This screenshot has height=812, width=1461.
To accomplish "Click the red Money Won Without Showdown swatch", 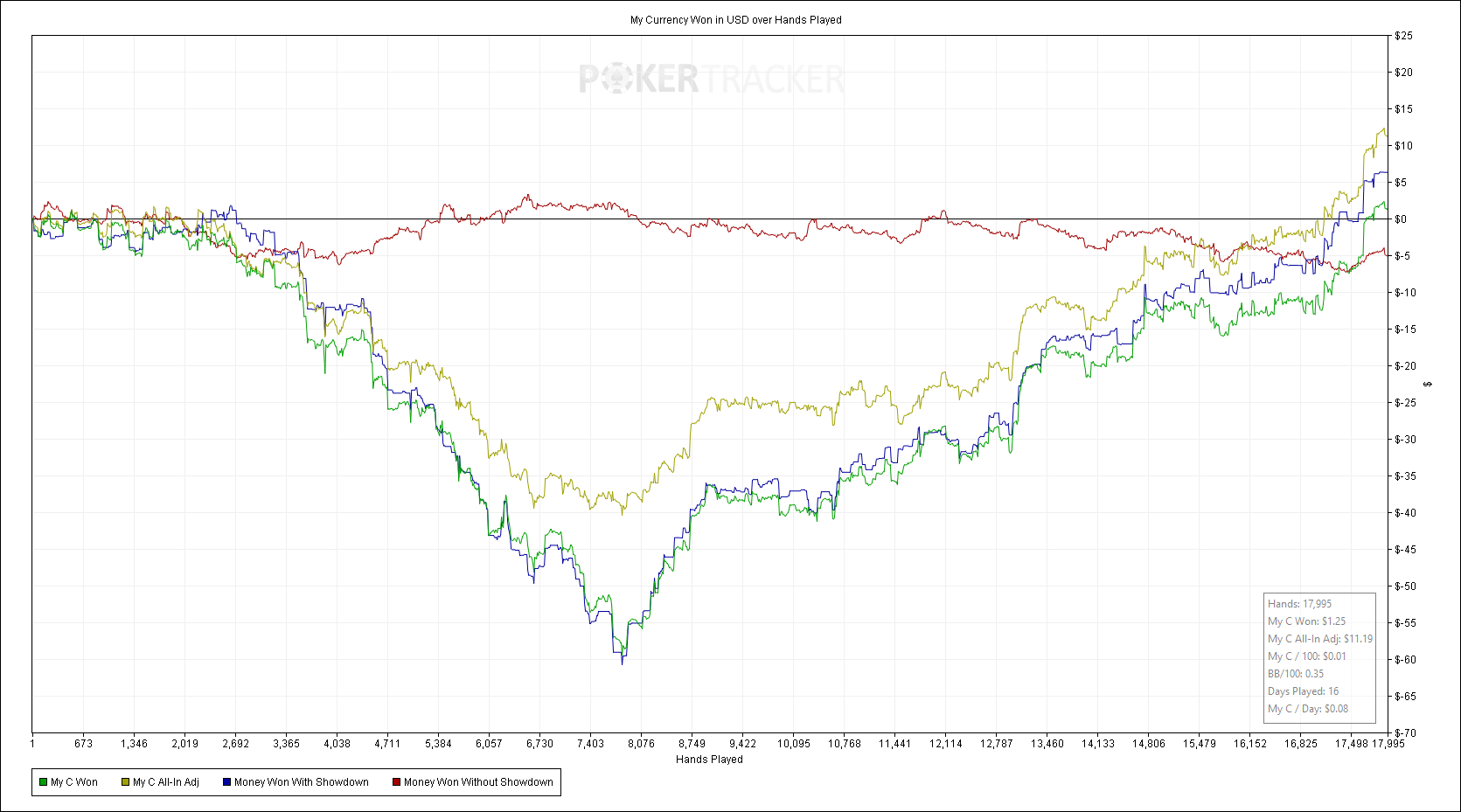I will (x=396, y=782).
